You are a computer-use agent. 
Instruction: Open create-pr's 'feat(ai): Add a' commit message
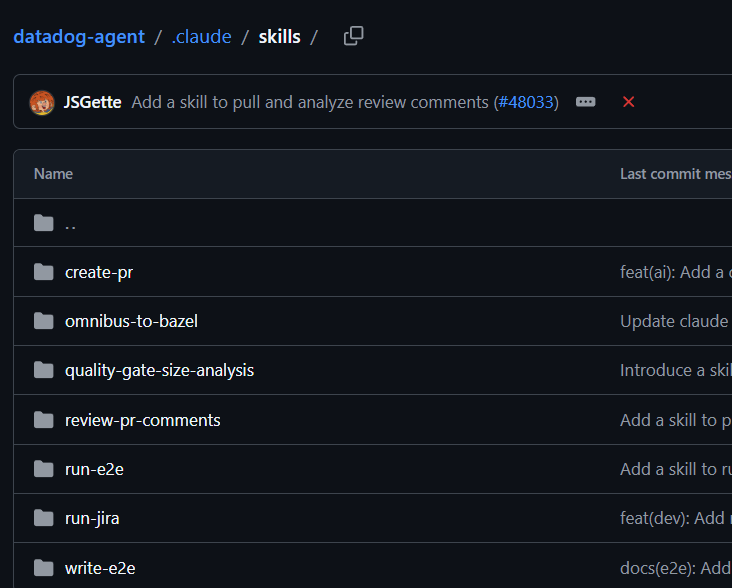676,272
